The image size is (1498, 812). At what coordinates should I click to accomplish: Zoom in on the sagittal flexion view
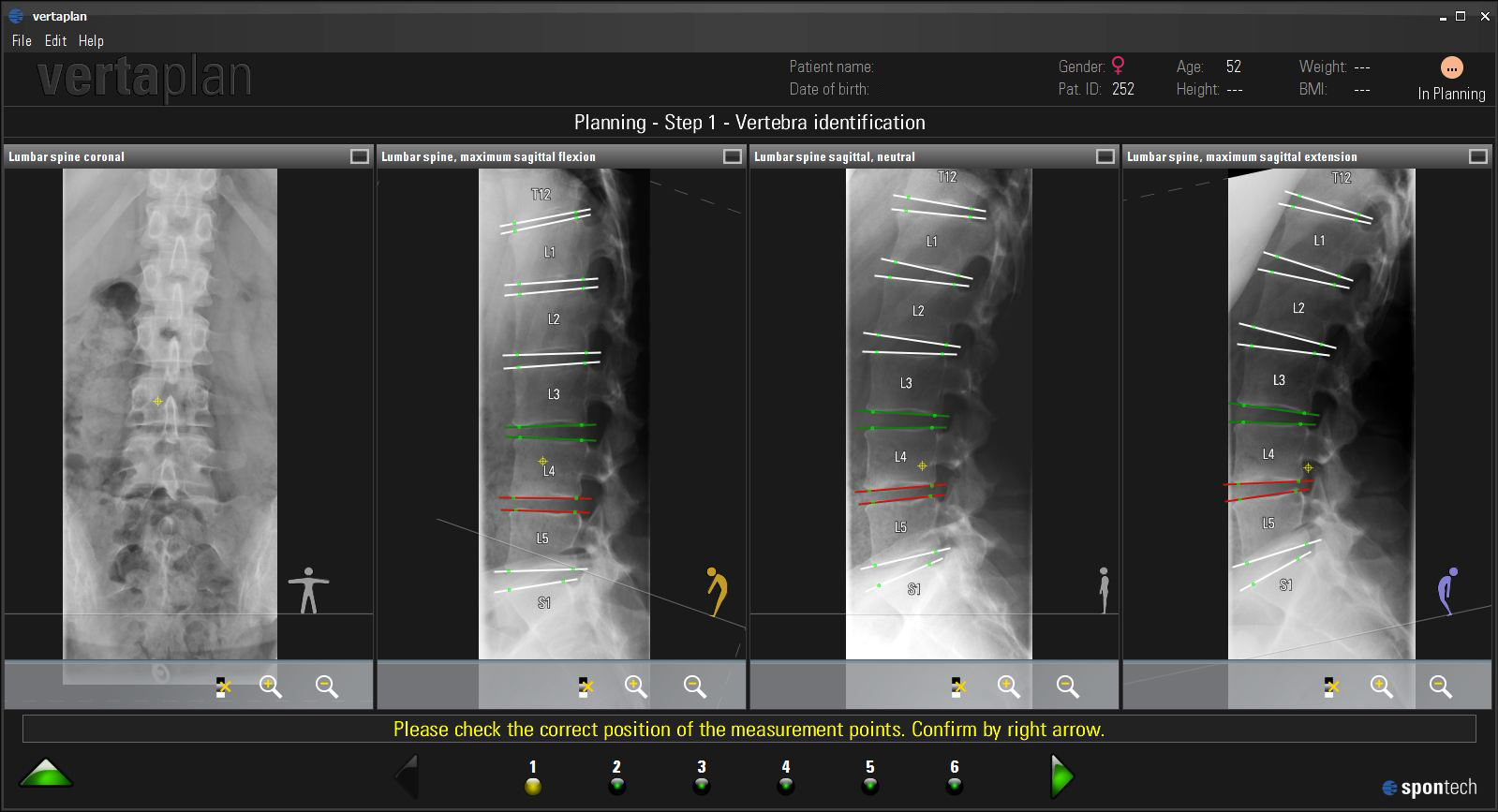point(636,687)
